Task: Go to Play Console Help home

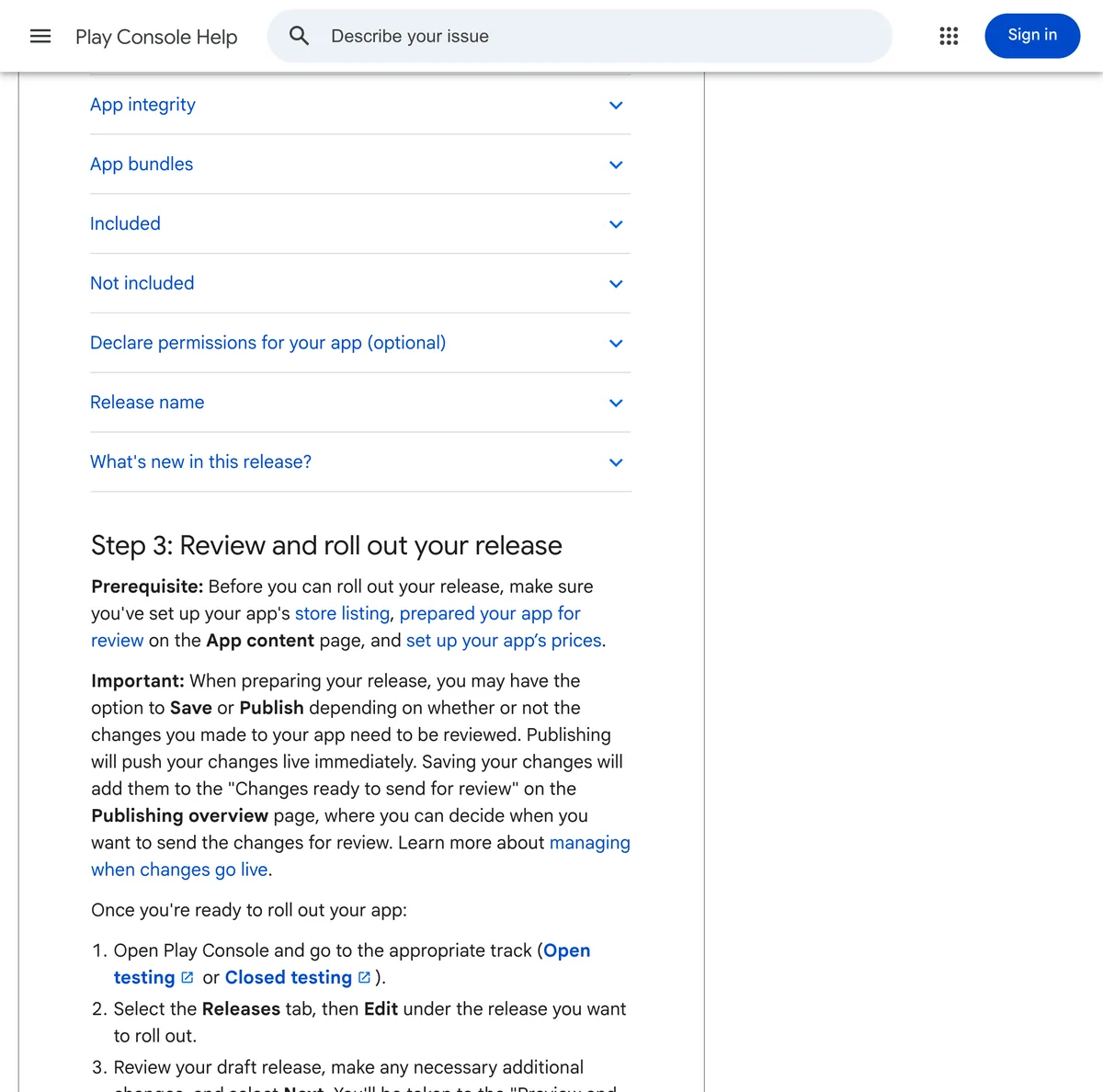Action: (x=156, y=37)
